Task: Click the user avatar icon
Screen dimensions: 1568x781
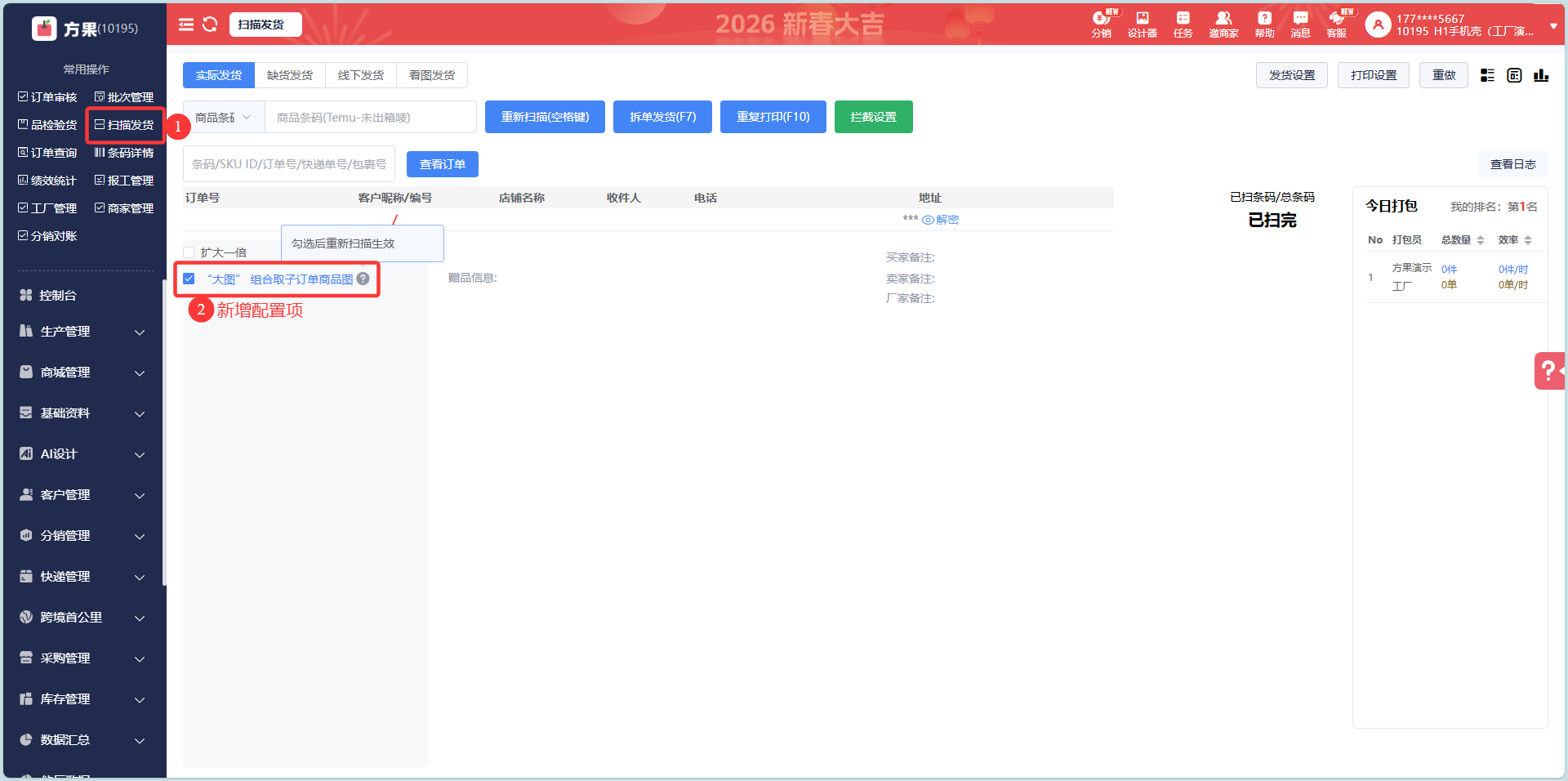Action: 1378,25
